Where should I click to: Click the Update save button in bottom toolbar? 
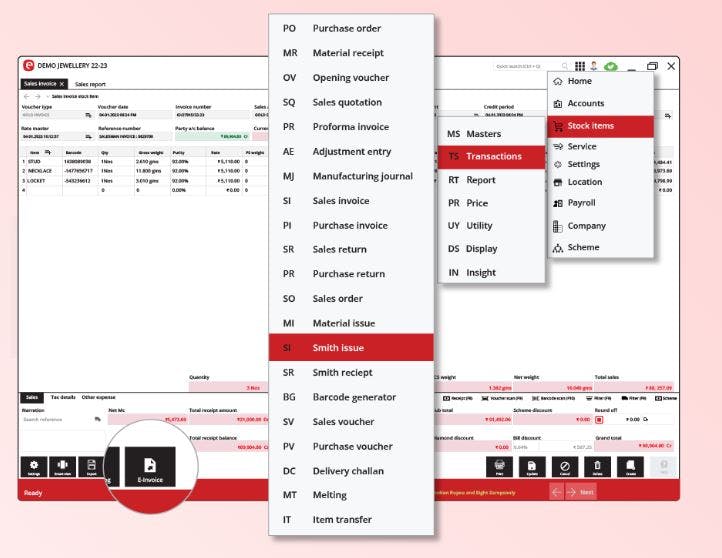[x=532, y=467]
